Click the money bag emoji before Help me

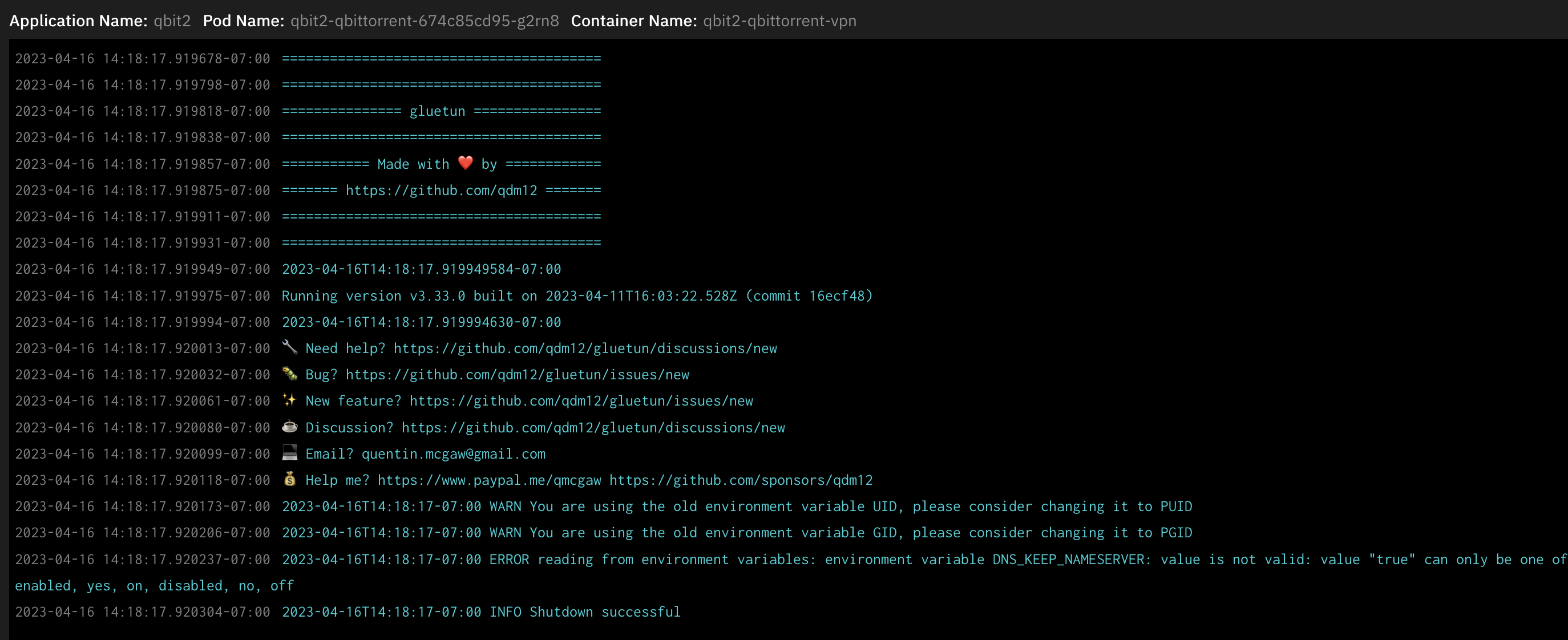290,479
